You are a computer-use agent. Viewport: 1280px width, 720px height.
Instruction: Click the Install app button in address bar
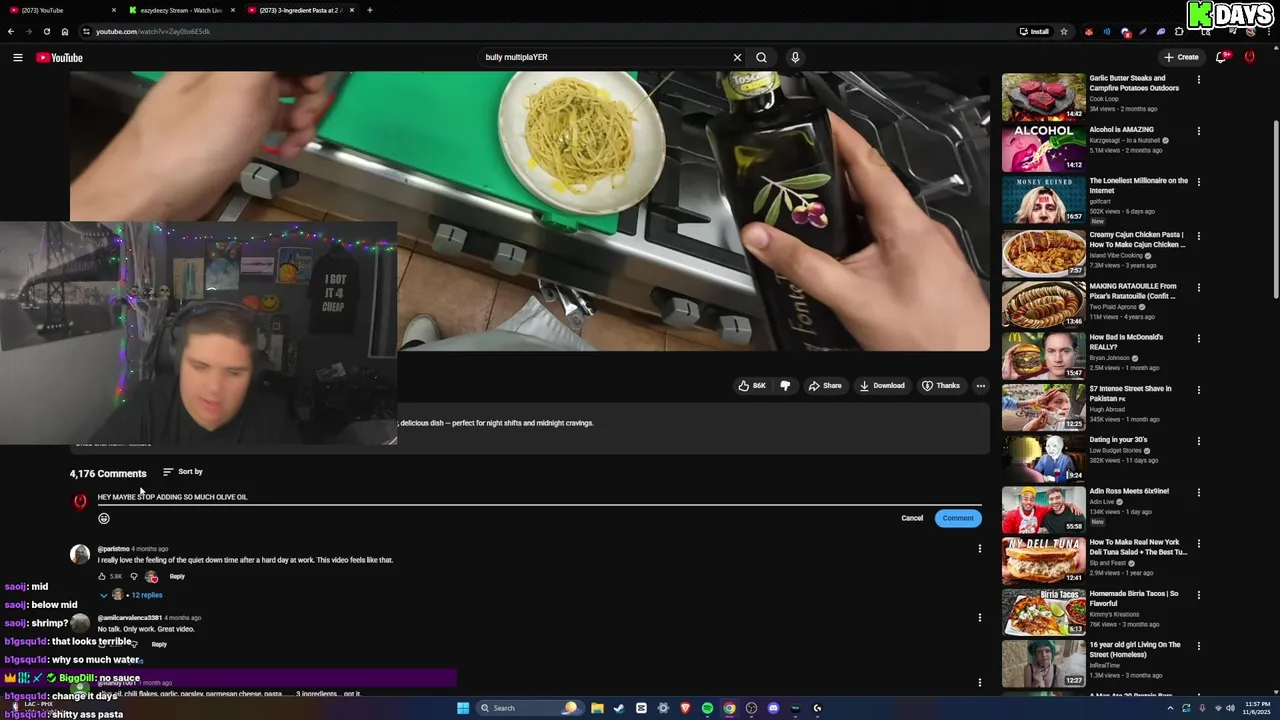(1034, 31)
